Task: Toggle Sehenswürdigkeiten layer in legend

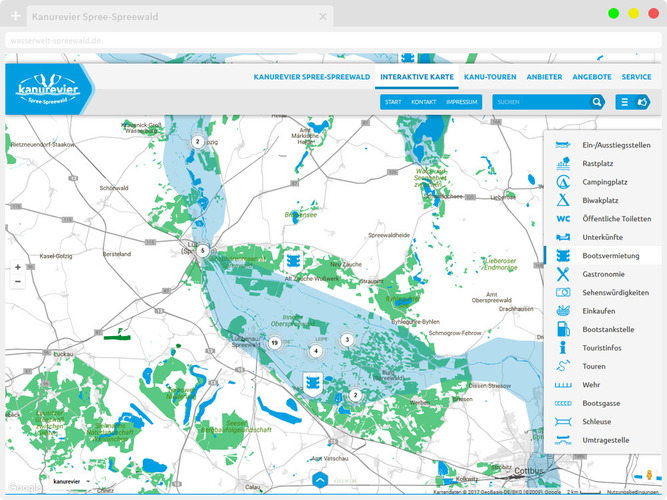Action: 615,292
